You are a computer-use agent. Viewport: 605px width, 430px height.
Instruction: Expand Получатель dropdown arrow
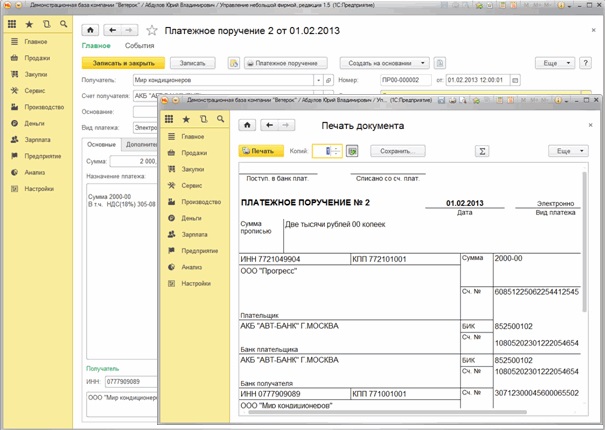318,80
